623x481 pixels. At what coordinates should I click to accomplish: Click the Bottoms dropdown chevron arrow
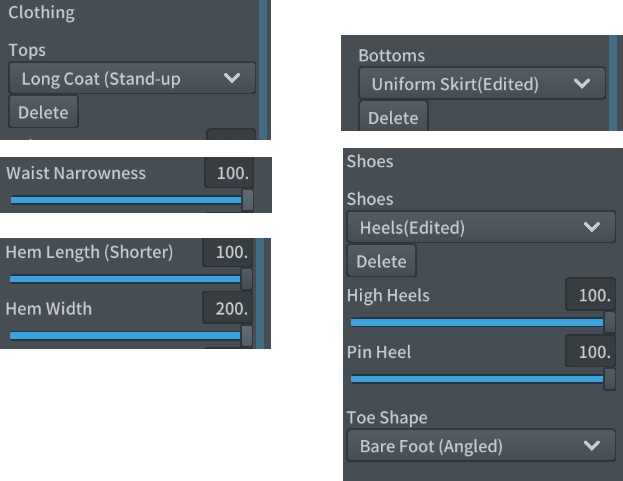(582, 84)
